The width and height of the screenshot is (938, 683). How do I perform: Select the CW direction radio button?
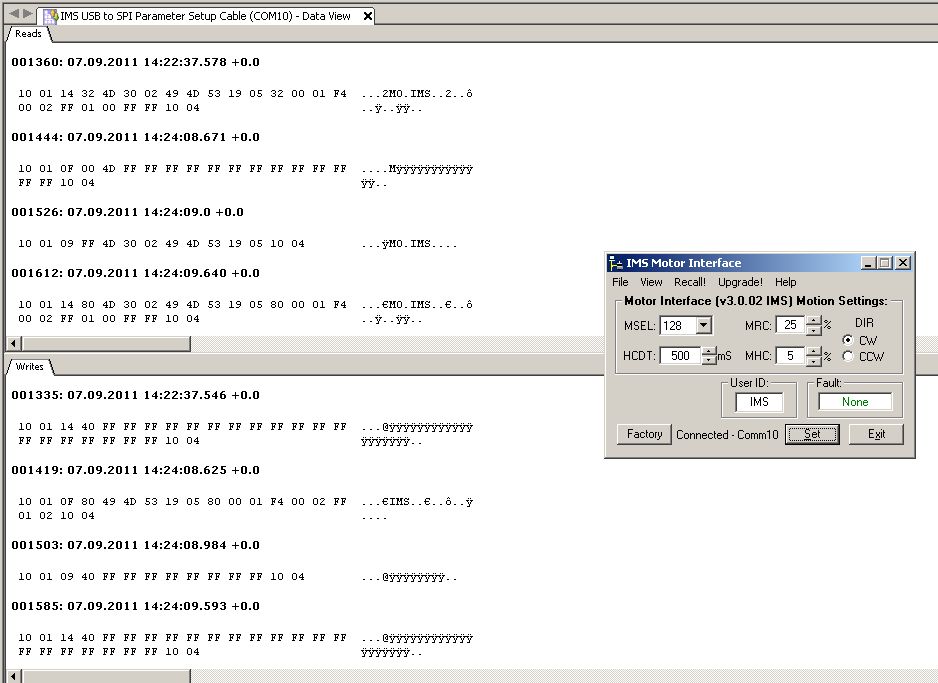(848, 340)
